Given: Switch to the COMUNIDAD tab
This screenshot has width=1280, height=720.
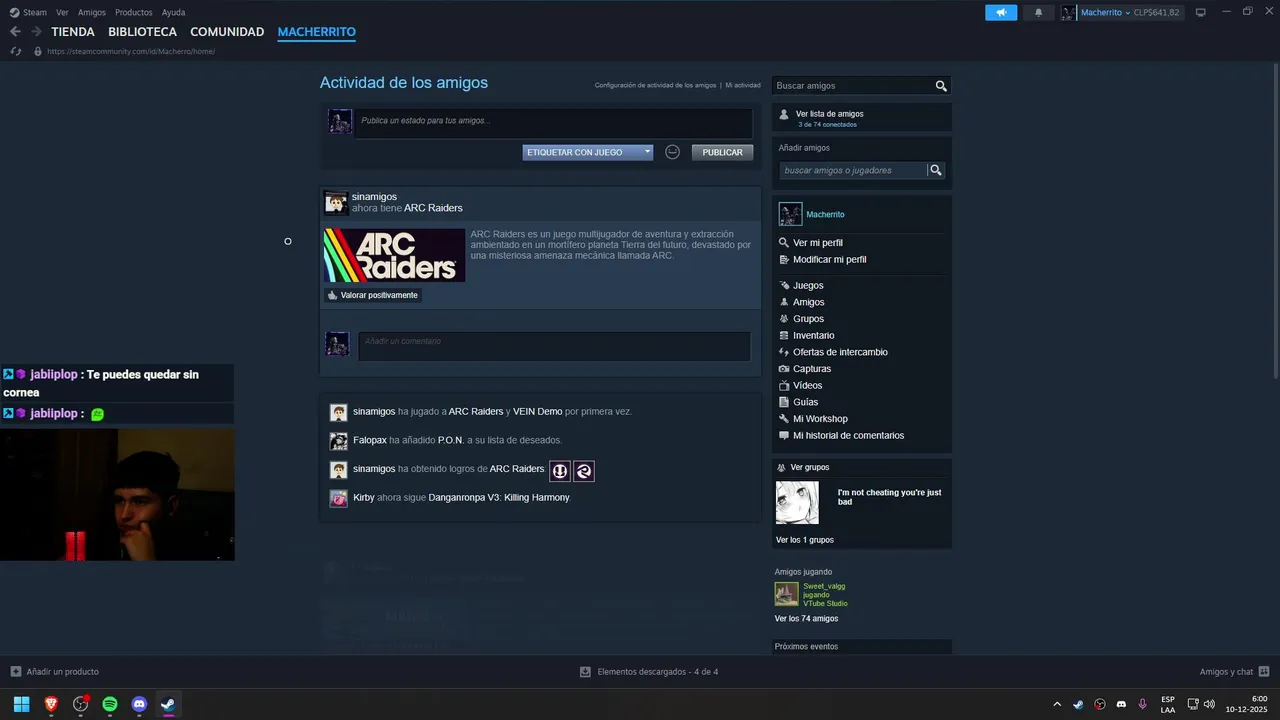Looking at the screenshot, I should [x=227, y=32].
